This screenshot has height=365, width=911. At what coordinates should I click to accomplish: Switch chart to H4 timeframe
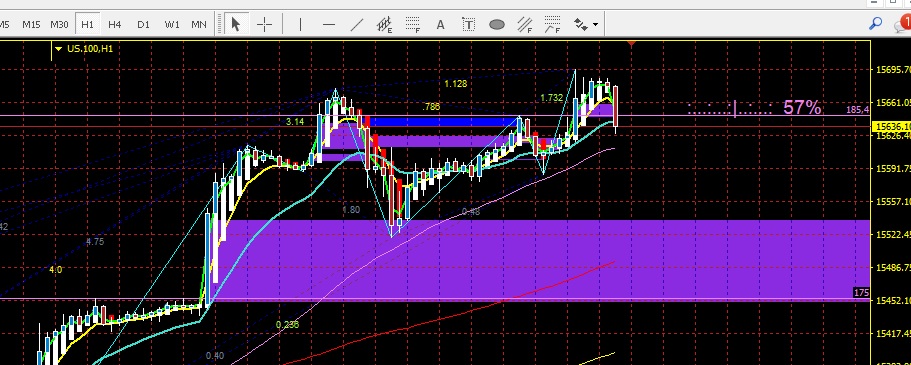coord(114,24)
